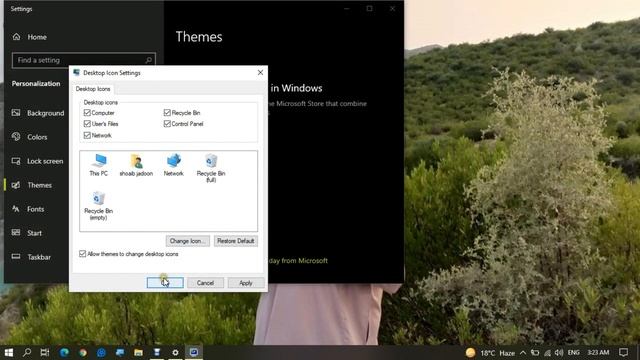Select the Network icon in the icon preview
Image resolution: width=640 pixels, height=360 pixels.
pos(173,165)
